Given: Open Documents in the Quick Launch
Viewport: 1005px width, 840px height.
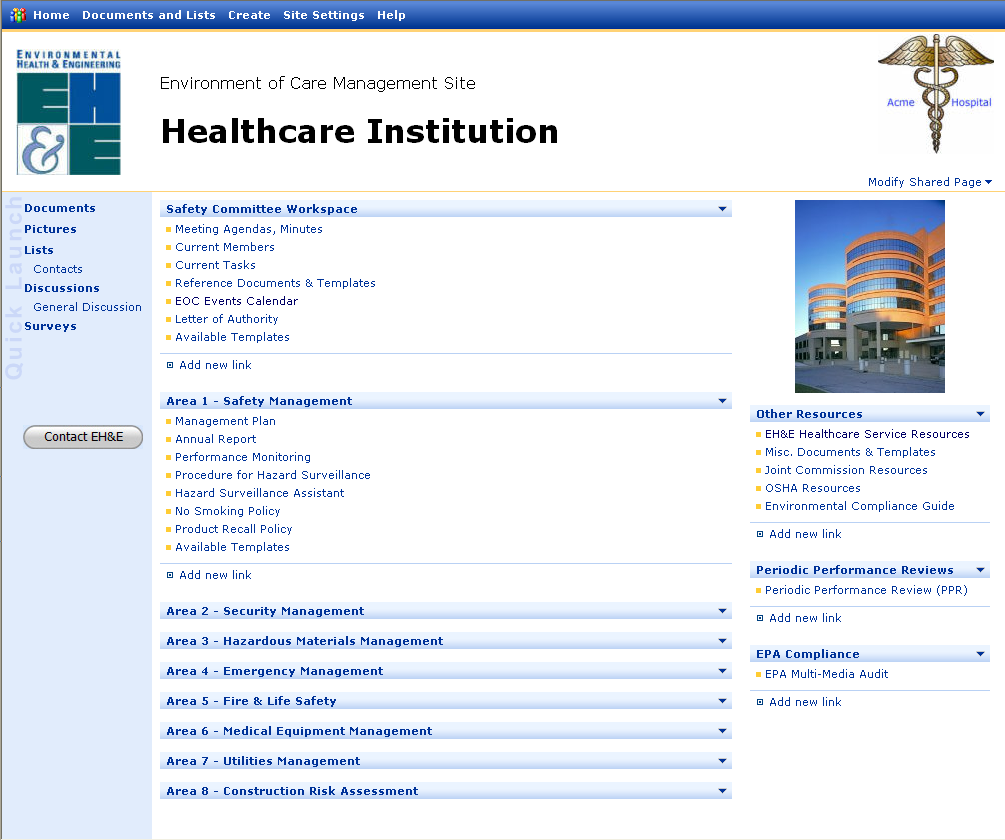Looking at the screenshot, I should pyautogui.click(x=60, y=208).
